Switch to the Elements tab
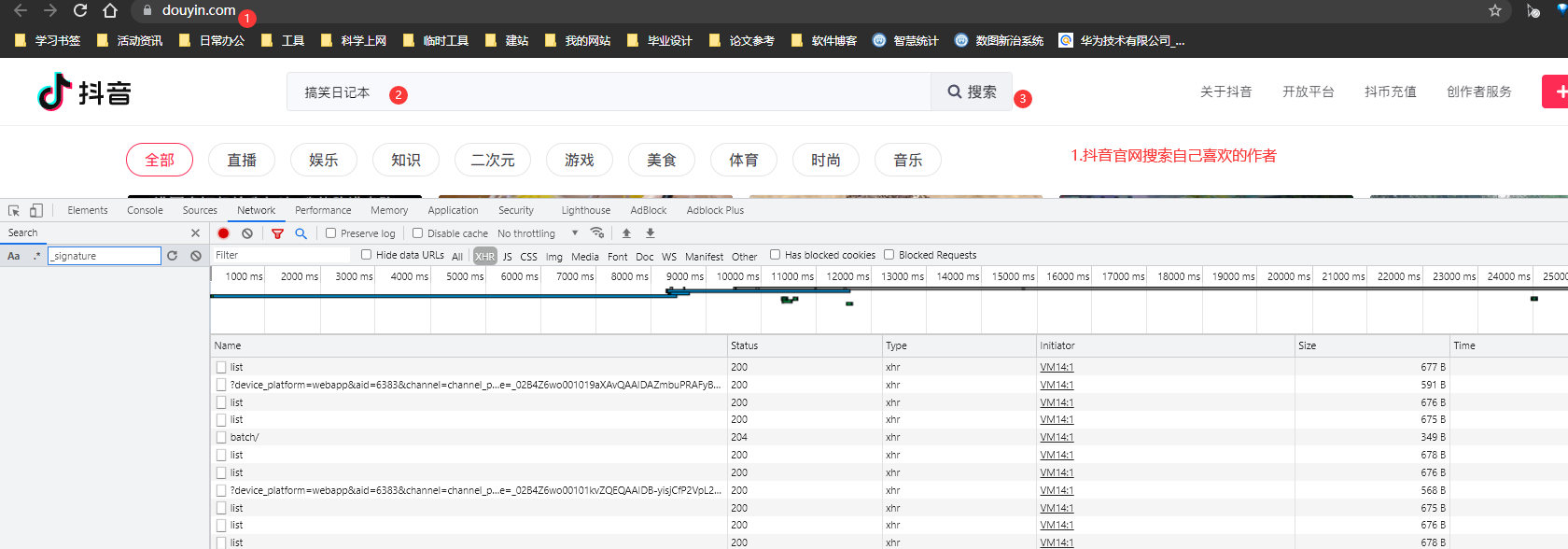The height and width of the screenshot is (549, 1568). tap(88, 210)
